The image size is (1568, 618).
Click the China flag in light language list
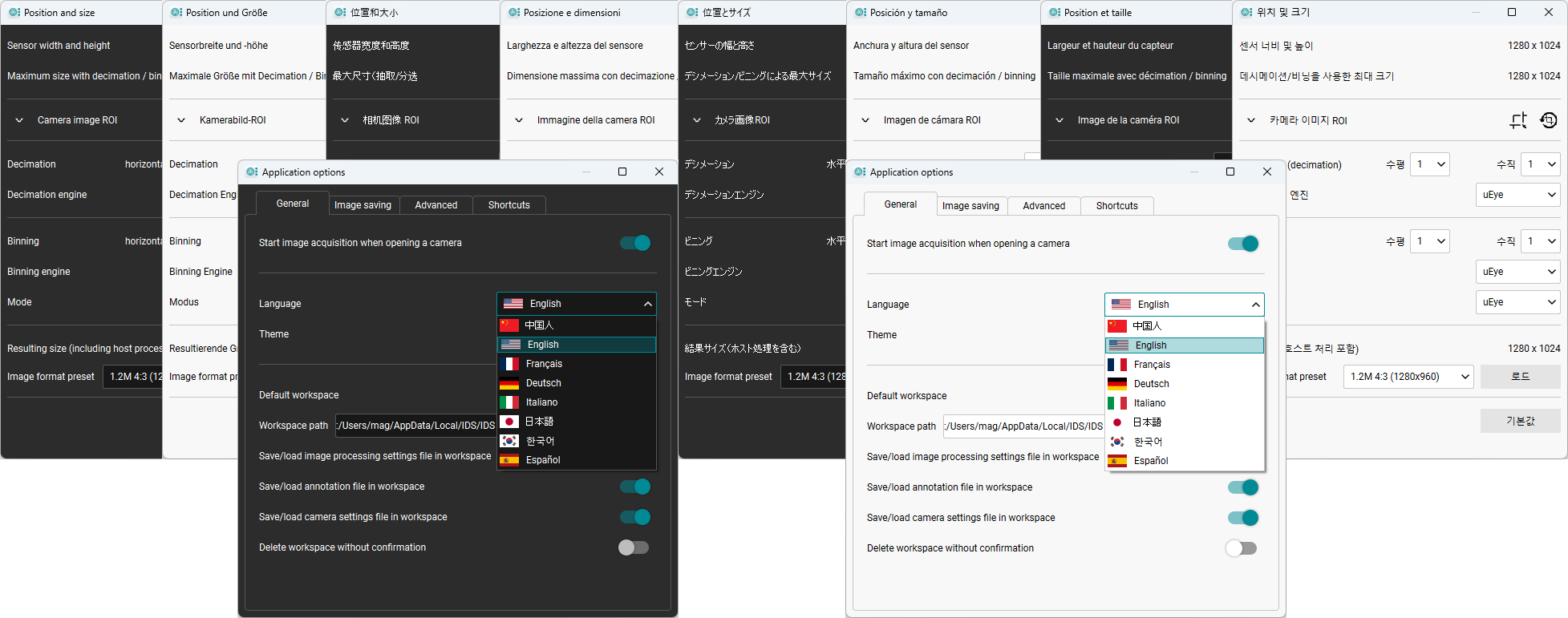tap(1117, 326)
